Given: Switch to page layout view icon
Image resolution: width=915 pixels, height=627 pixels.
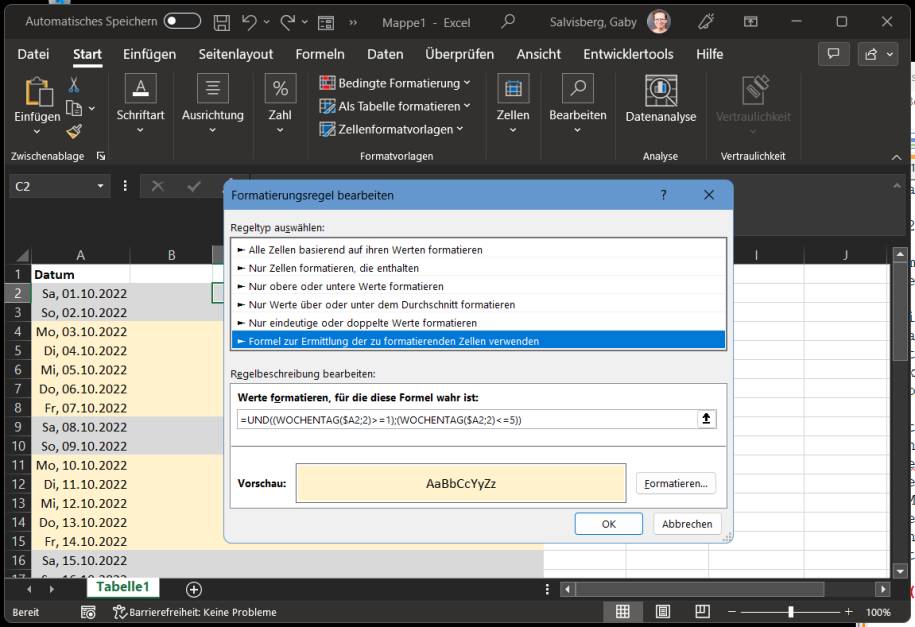Looking at the screenshot, I should pos(661,611).
